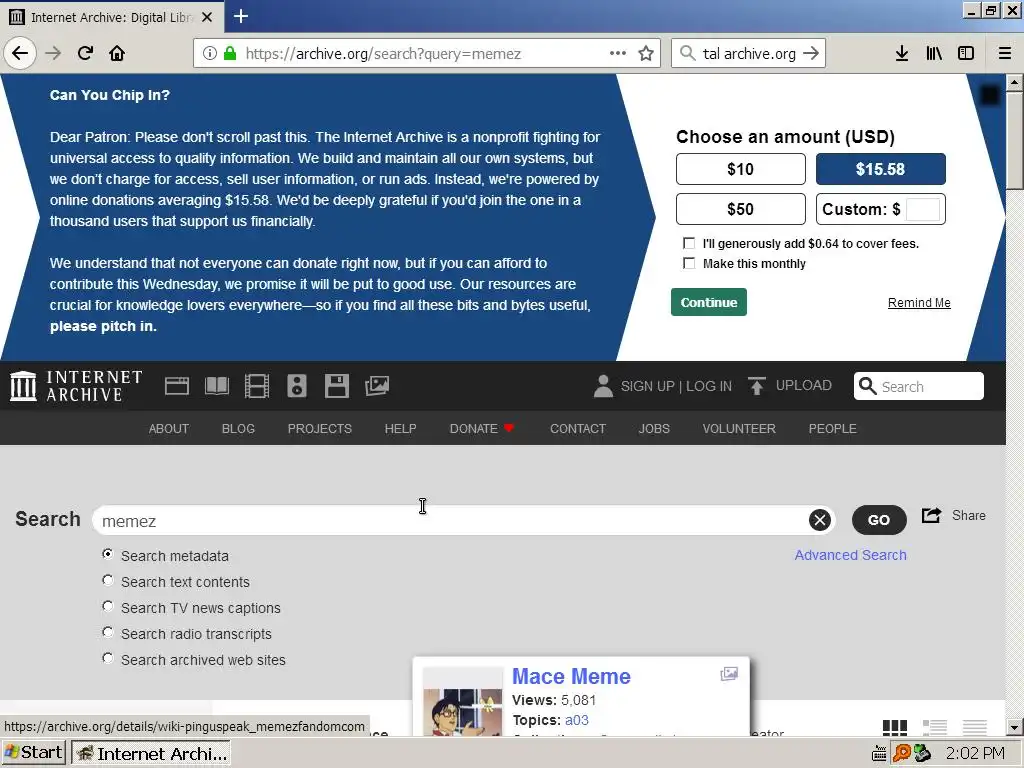The height and width of the screenshot is (768, 1024).
Task: Select the Search metadata radio button
Action: coord(108,554)
